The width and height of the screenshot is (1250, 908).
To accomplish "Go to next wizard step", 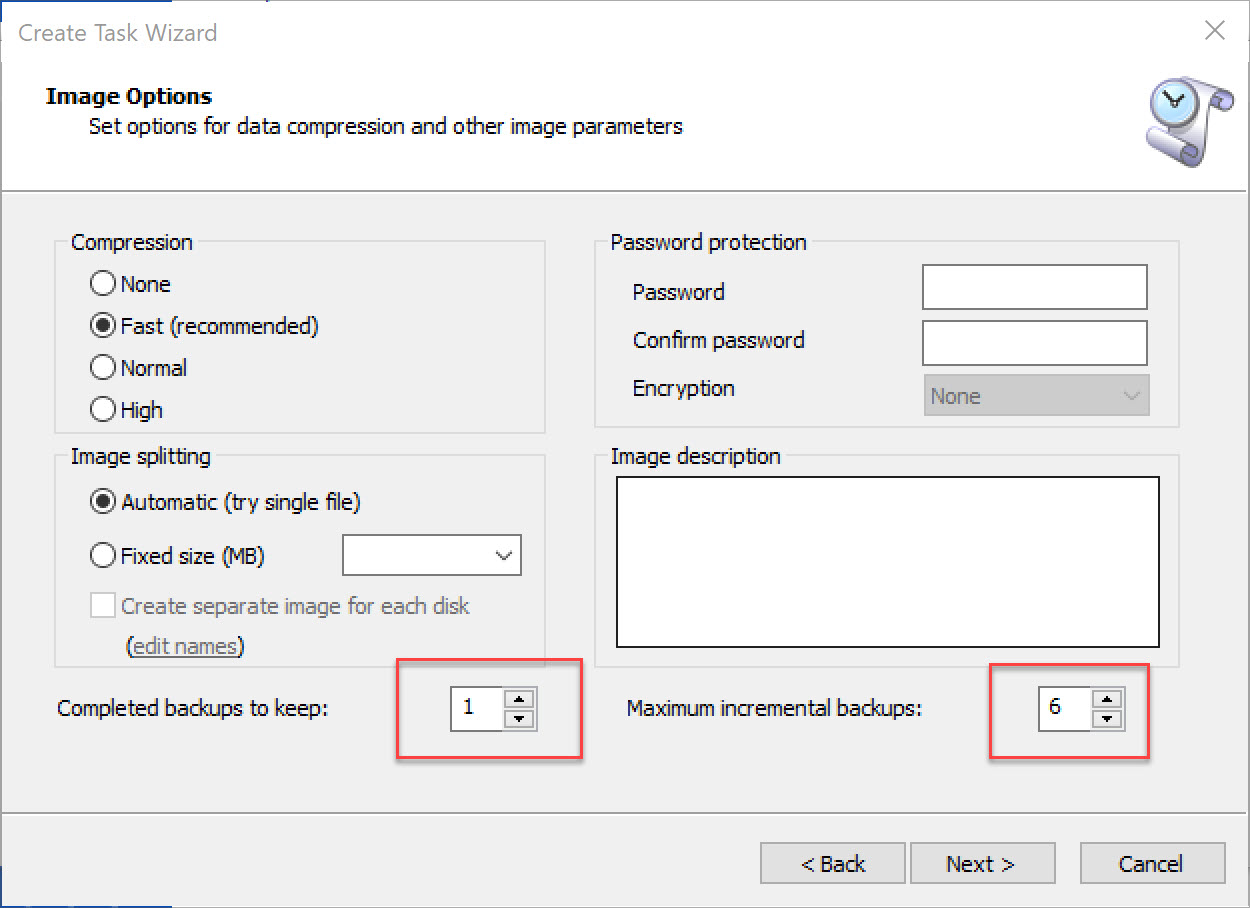I will pos(982,864).
